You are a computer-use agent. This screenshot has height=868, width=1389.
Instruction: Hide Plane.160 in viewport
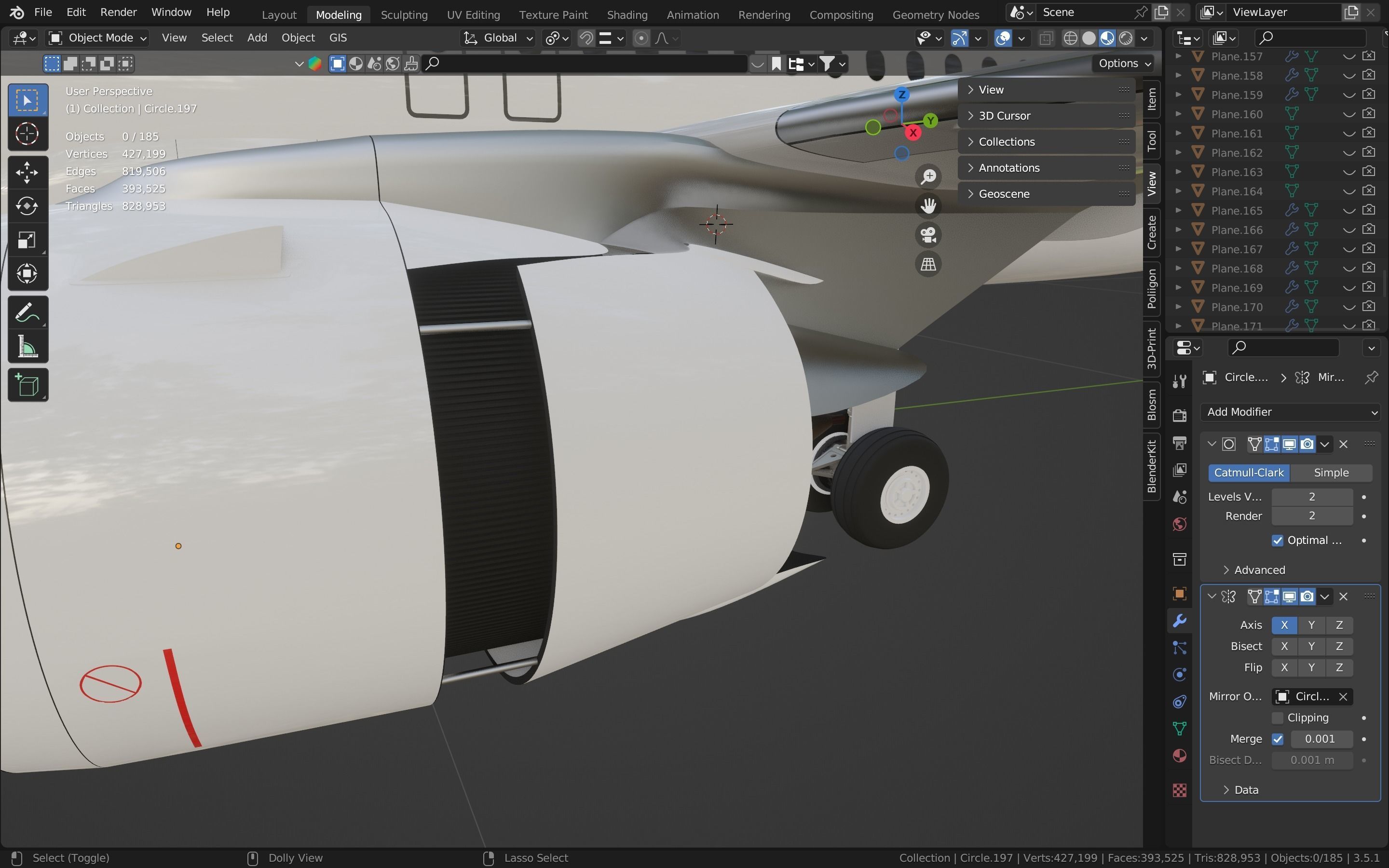[1349, 114]
